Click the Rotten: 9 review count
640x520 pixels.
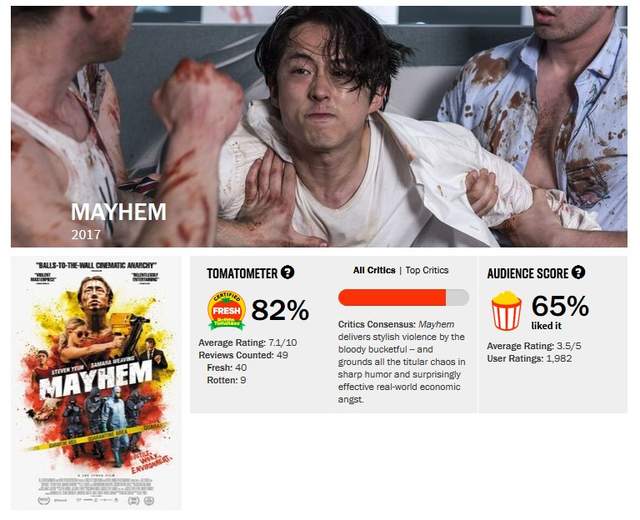(x=227, y=380)
